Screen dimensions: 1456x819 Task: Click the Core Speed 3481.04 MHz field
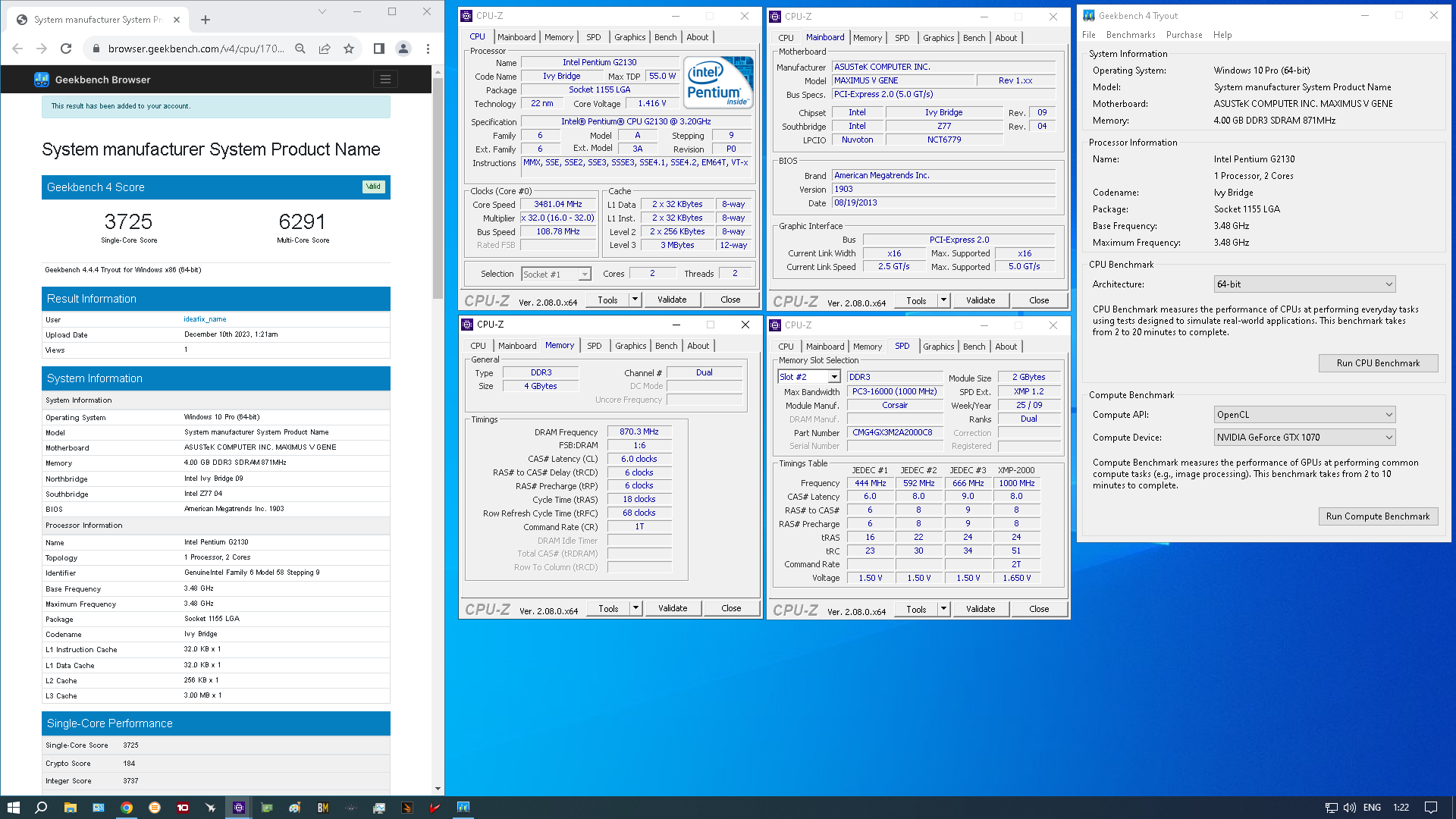click(558, 205)
